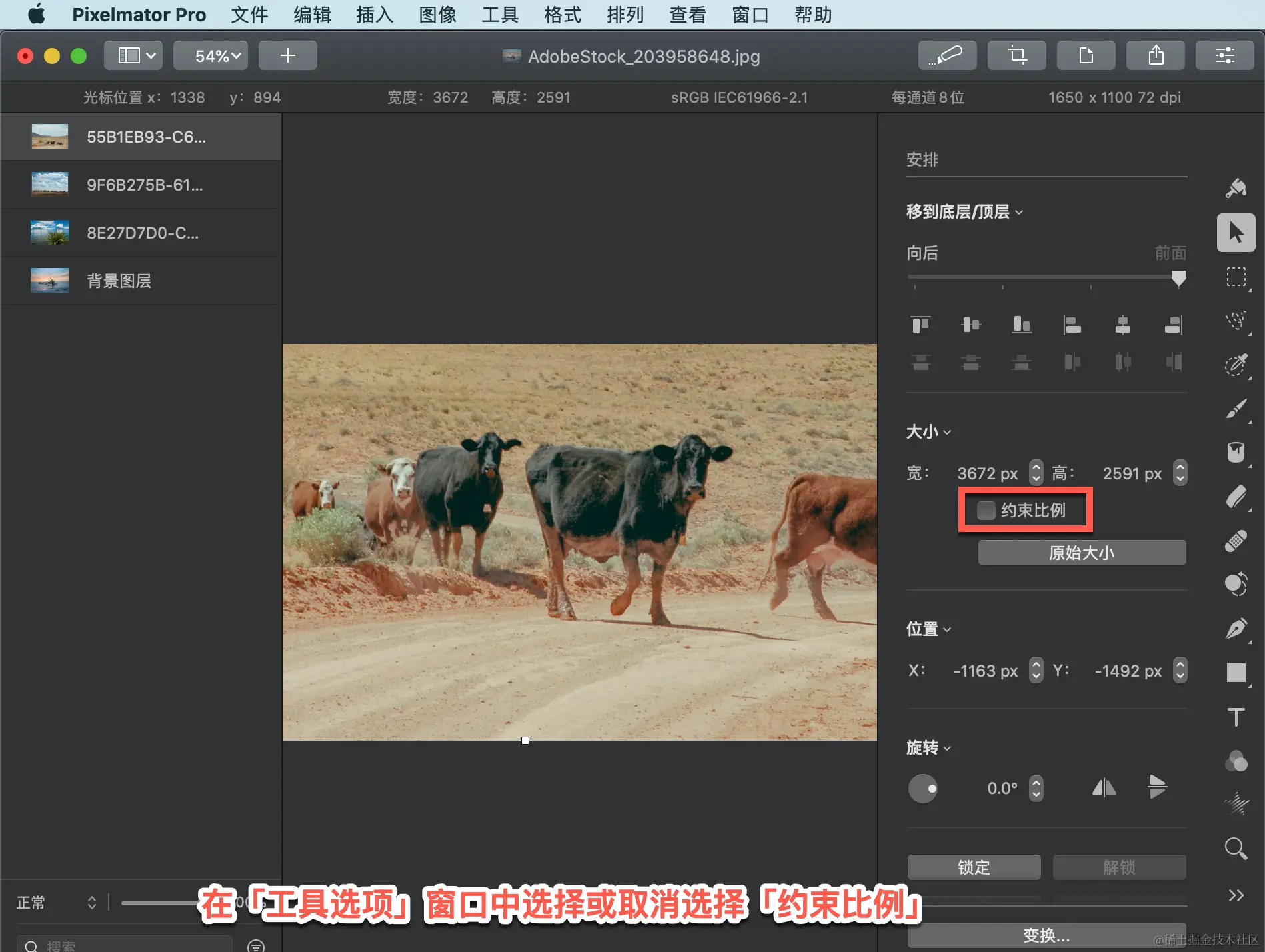Viewport: 1265px width, 952px height.
Task: Open tool options sliders icon
Action: 1224,55
